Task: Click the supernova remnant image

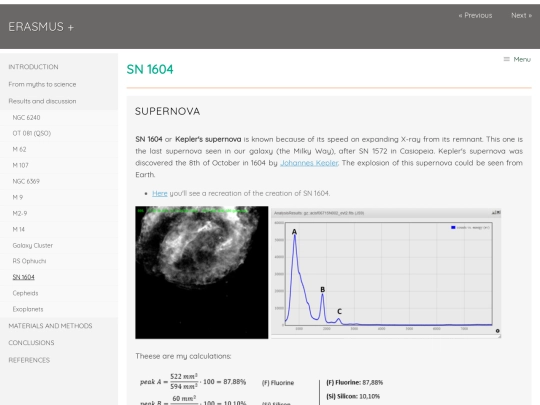Action: pyautogui.click(x=202, y=272)
